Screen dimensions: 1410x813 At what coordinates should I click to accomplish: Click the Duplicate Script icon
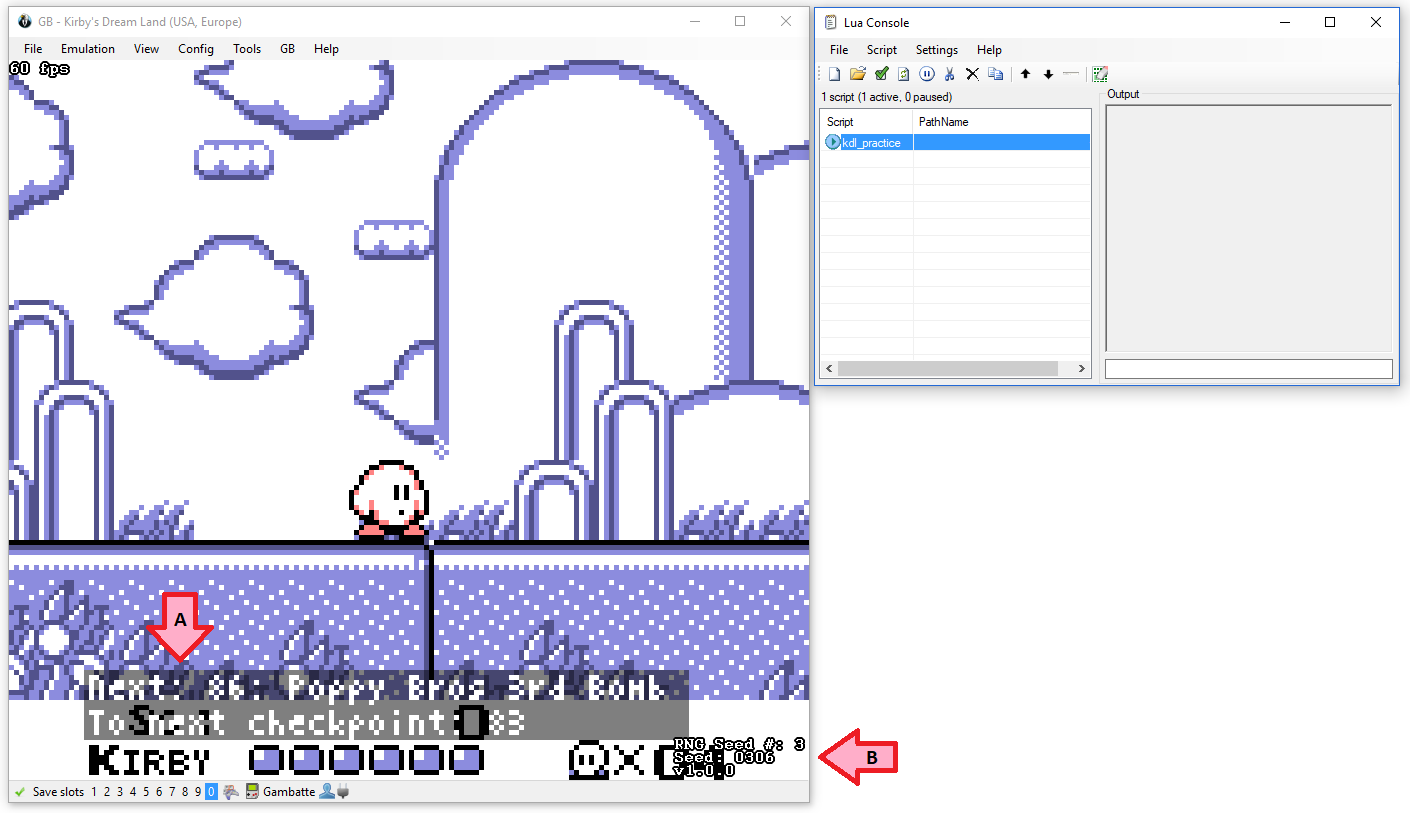995,74
